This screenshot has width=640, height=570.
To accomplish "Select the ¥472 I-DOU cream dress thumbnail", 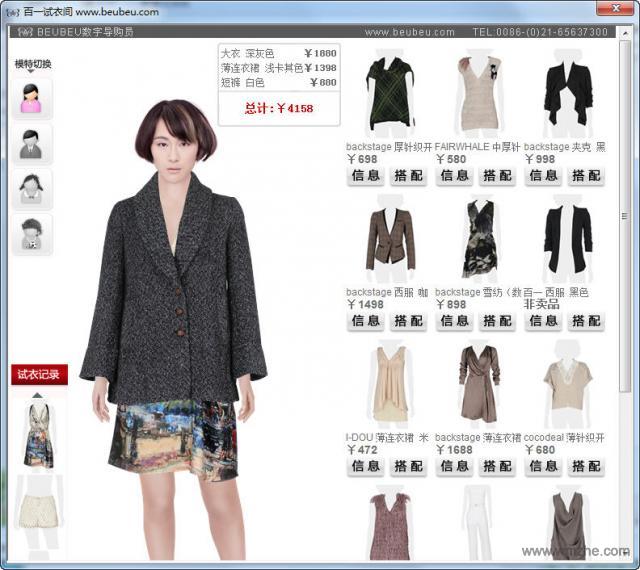I will (x=389, y=386).
